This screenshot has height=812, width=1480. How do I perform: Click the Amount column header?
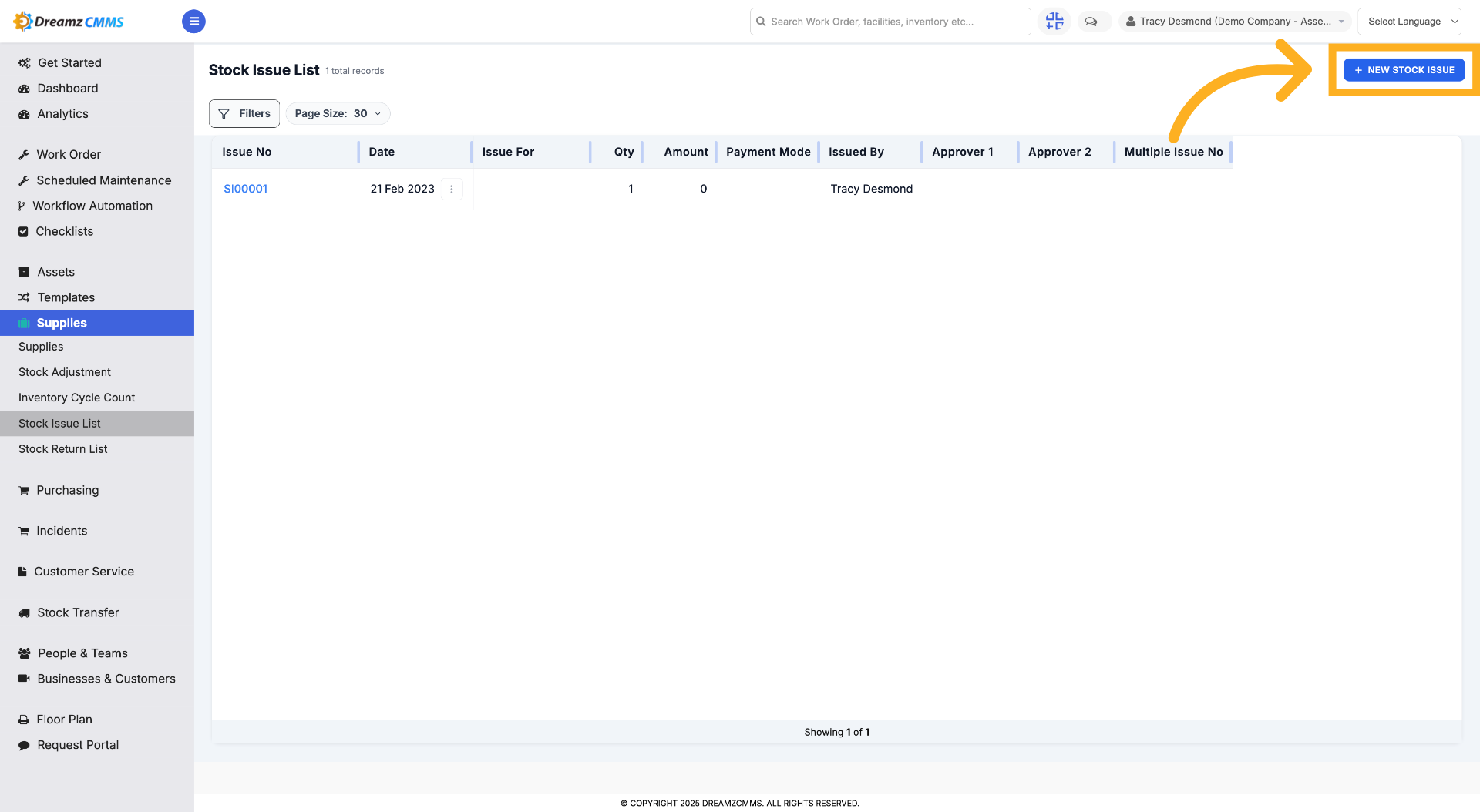pos(686,152)
